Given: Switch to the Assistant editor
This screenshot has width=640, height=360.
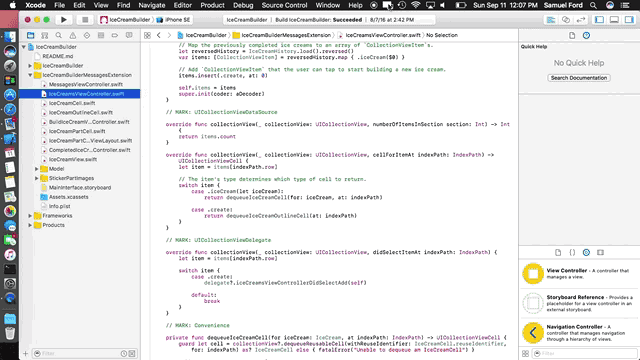Looking at the screenshot, I should click(566, 20).
